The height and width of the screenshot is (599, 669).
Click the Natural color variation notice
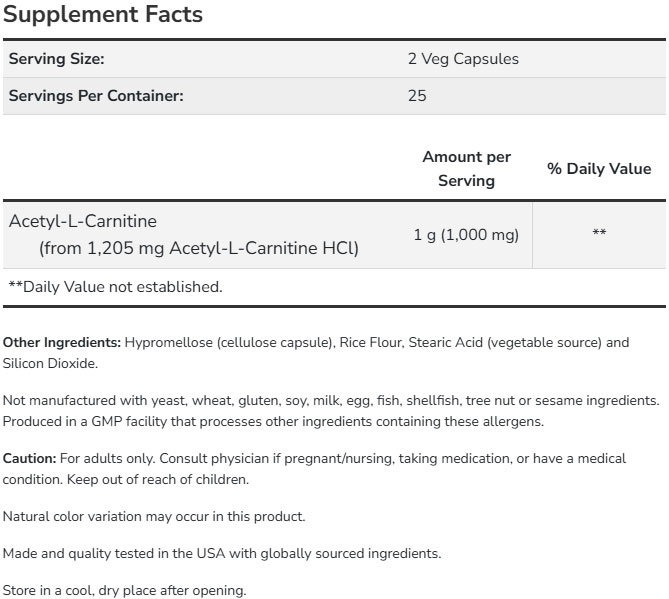point(154,516)
